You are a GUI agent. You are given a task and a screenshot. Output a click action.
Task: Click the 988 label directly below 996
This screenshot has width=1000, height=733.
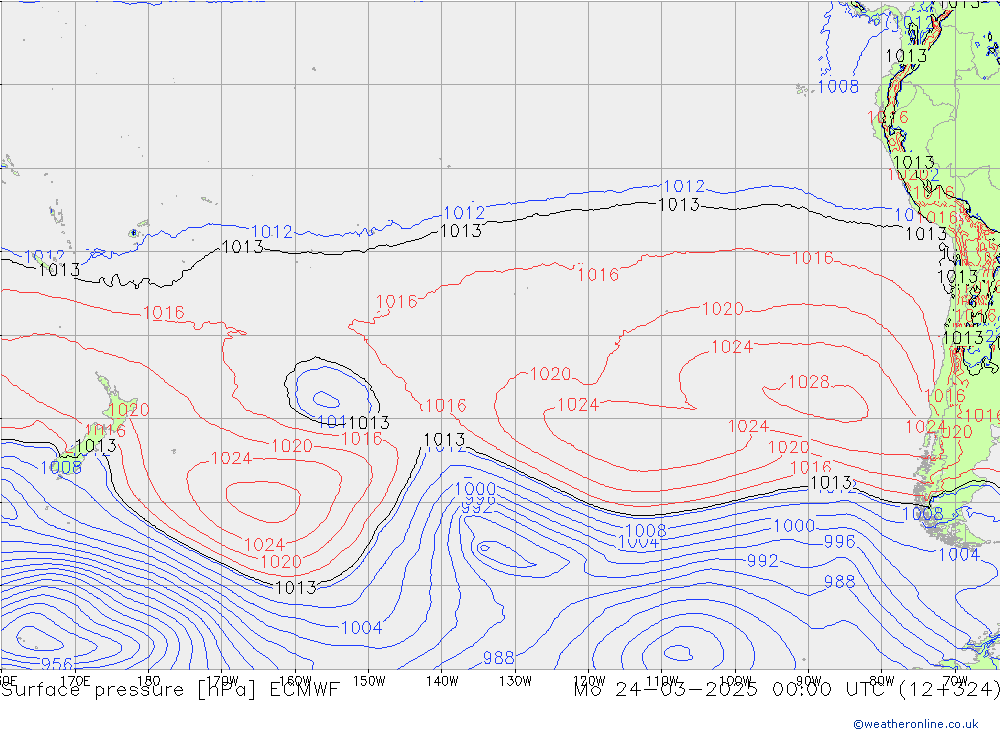839,581
